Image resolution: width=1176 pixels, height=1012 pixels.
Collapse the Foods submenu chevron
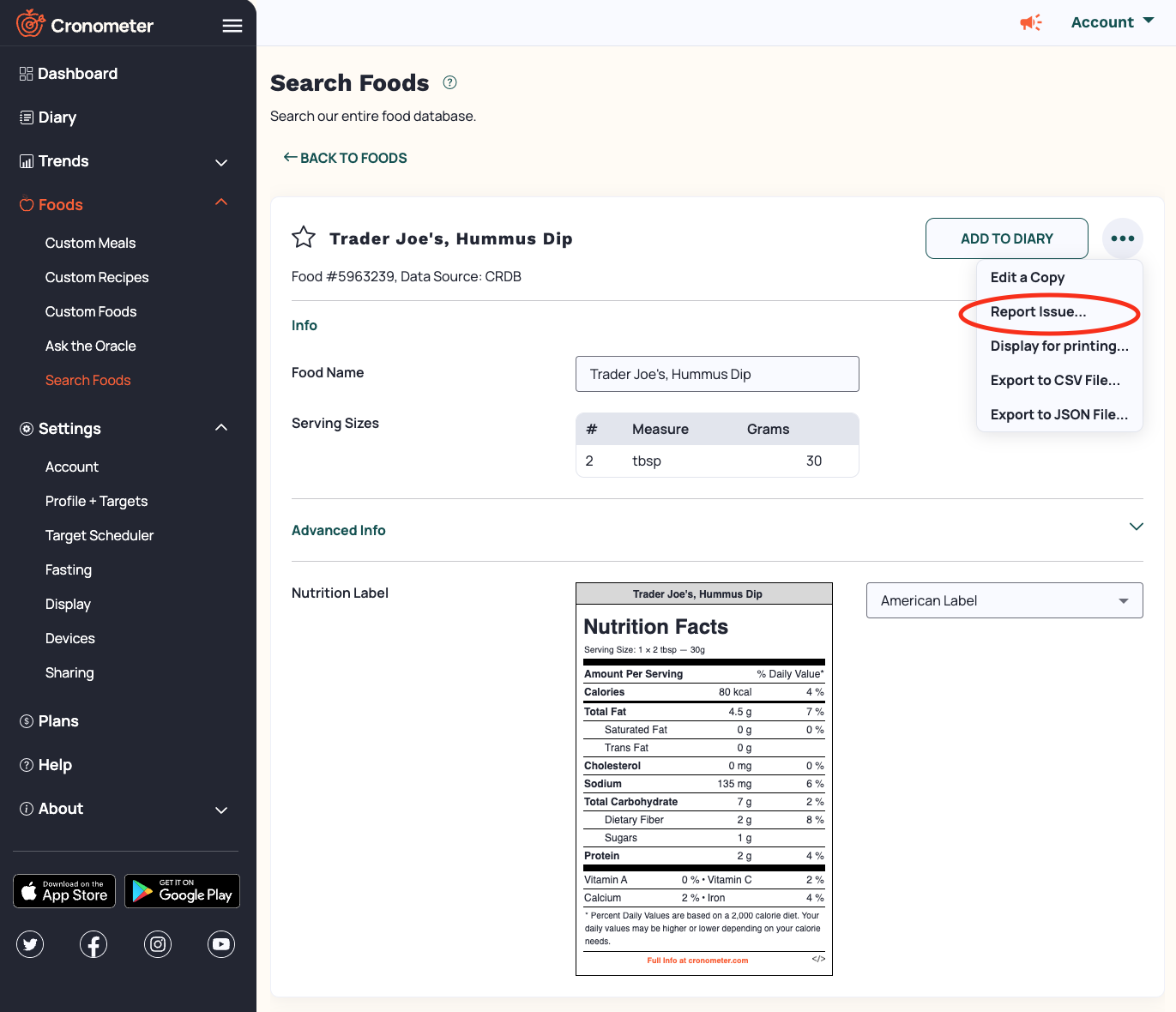221,202
